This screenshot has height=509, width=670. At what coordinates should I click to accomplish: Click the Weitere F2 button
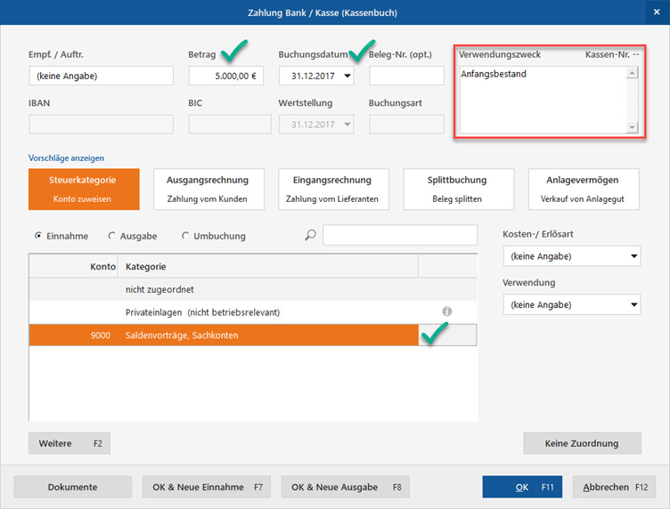(69, 443)
